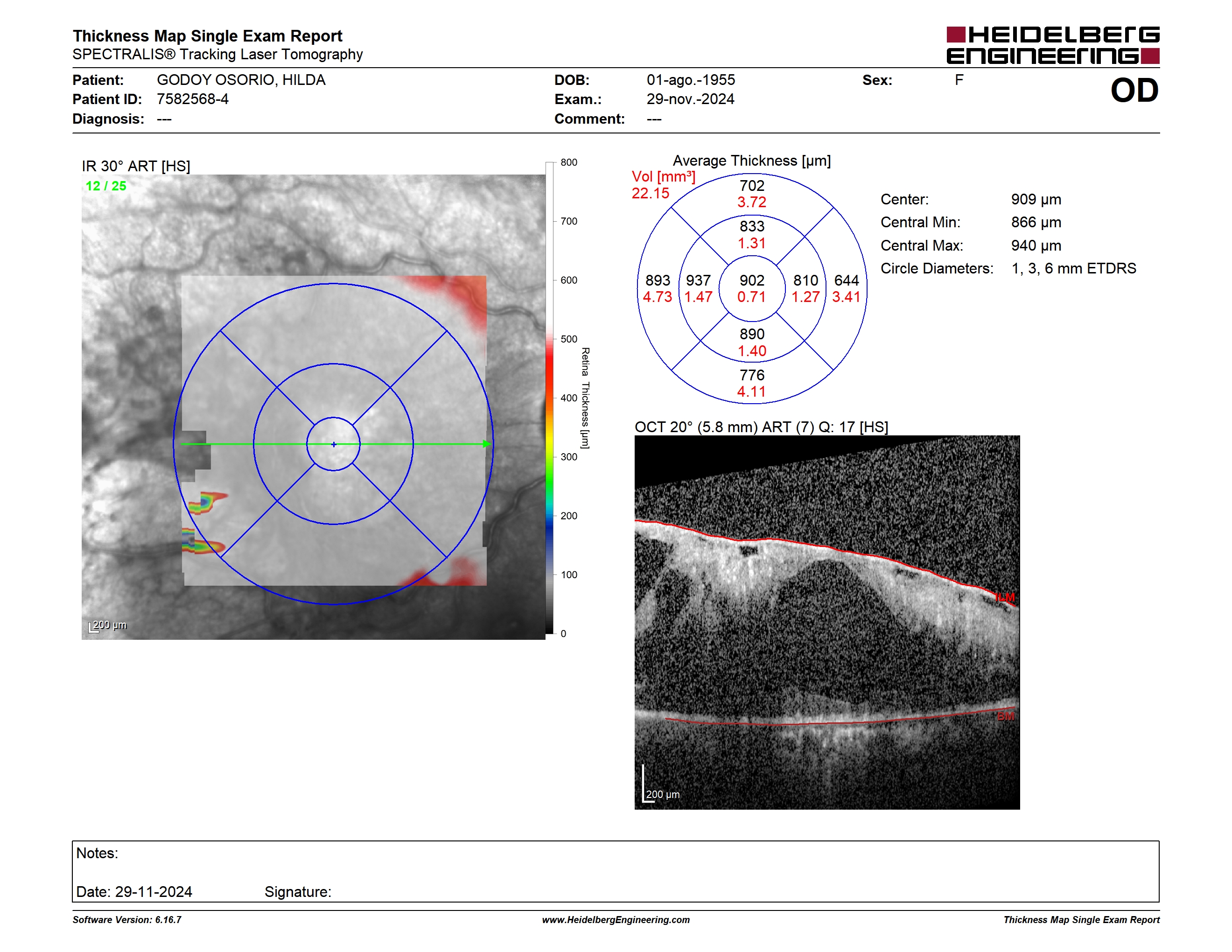Click inner superior thickness value 833

pos(752,226)
